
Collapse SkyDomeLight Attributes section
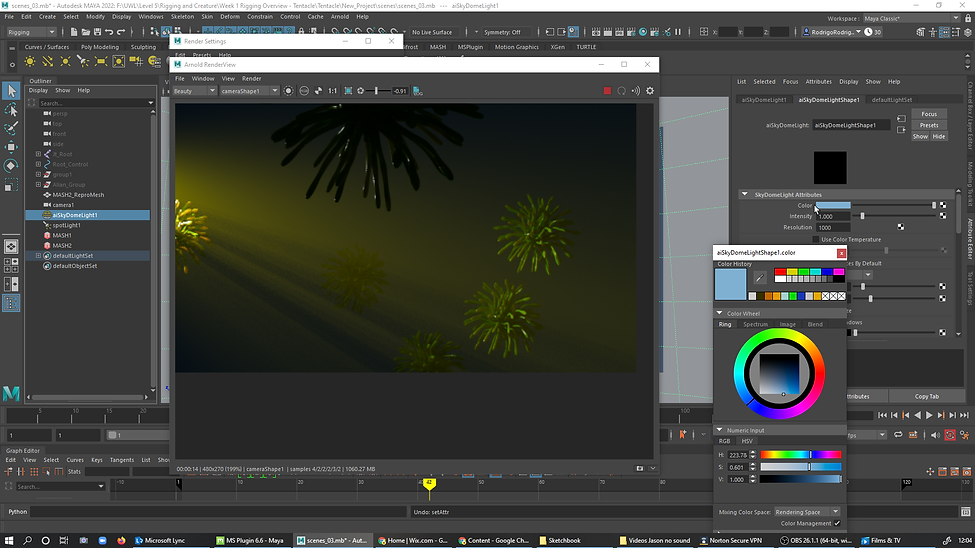click(744, 194)
